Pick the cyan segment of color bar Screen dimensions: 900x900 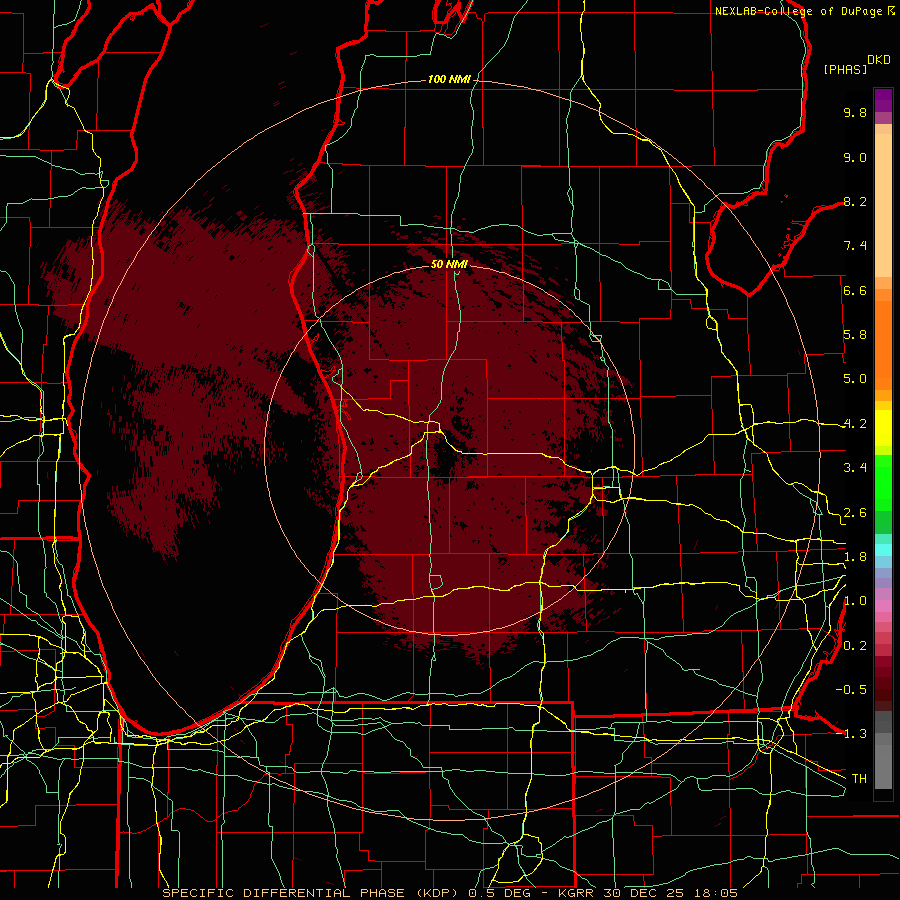(883, 550)
